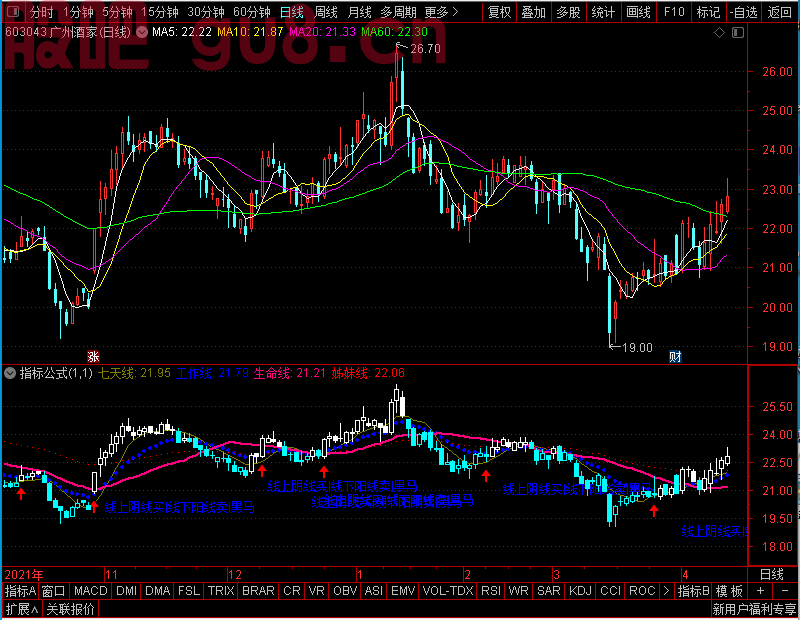The width and height of the screenshot is (800, 620).
Task: Select the DMA indicator
Action: tap(157, 591)
